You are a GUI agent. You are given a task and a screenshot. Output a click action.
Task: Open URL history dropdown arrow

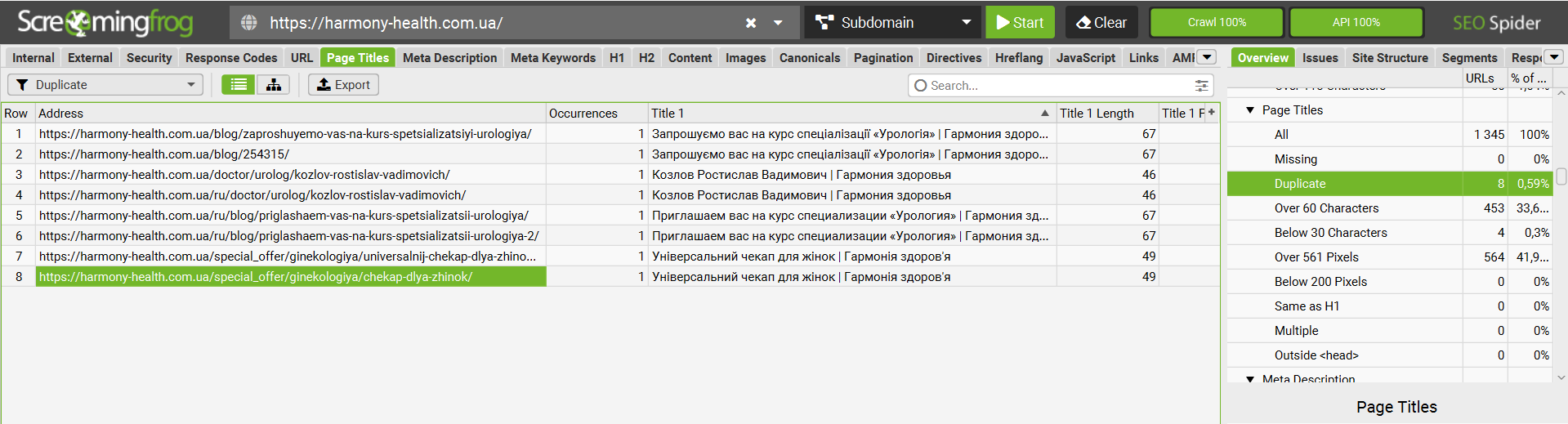tap(779, 23)
